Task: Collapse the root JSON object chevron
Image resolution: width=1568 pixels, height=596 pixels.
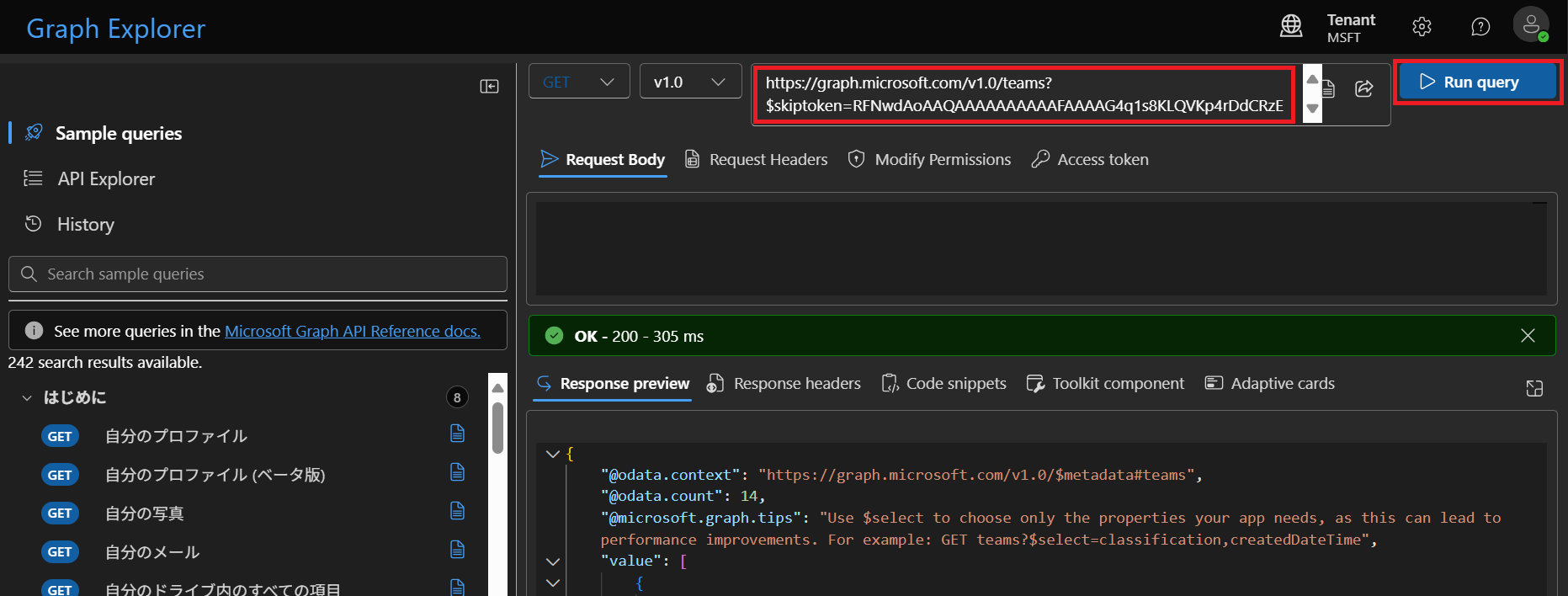Action: pyautogui.click(x=552, y=454)
